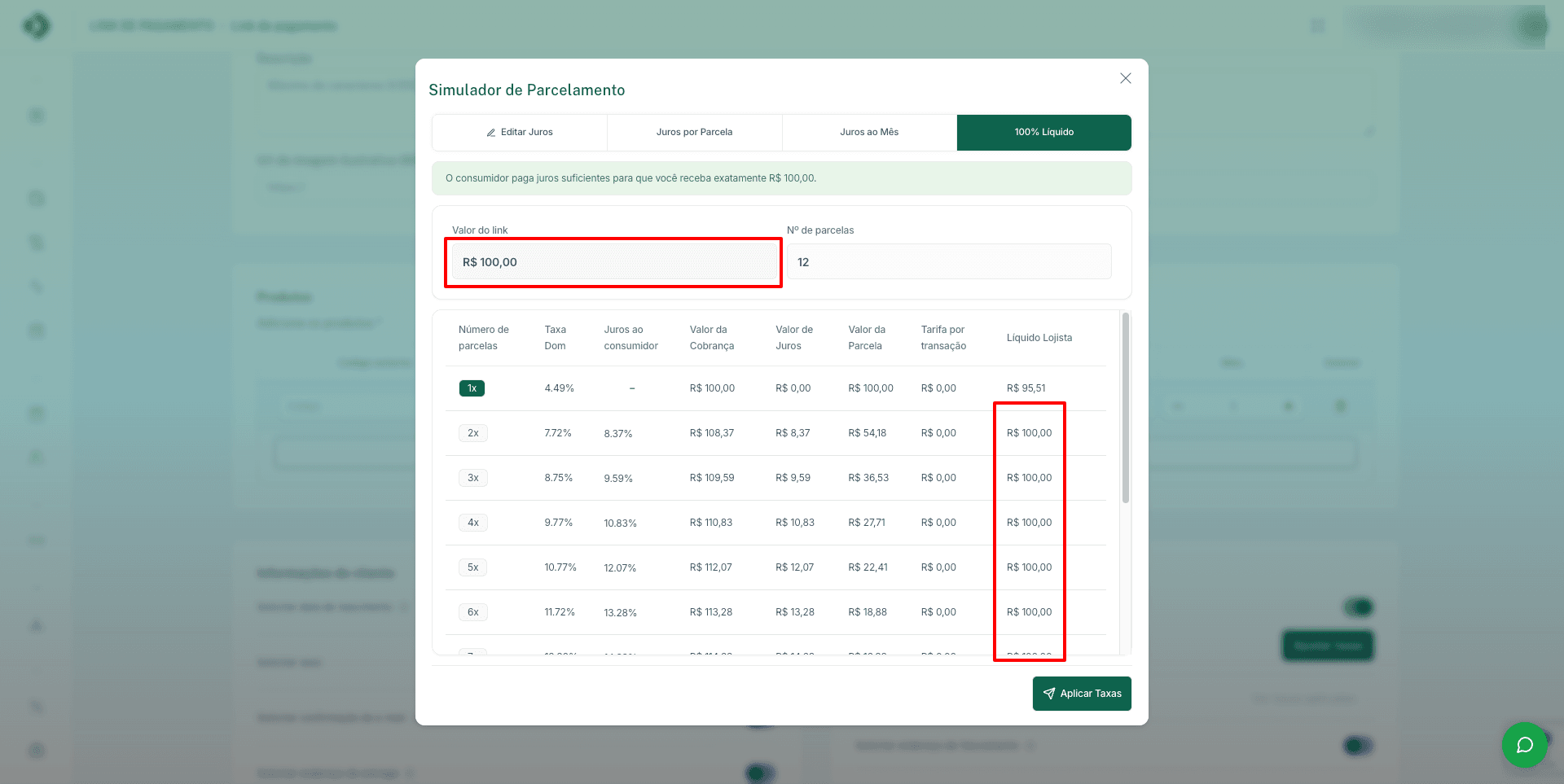This screenshot has height=784, width=1564.
Task: Click the Valor do link input field
Action: [613, 262]
